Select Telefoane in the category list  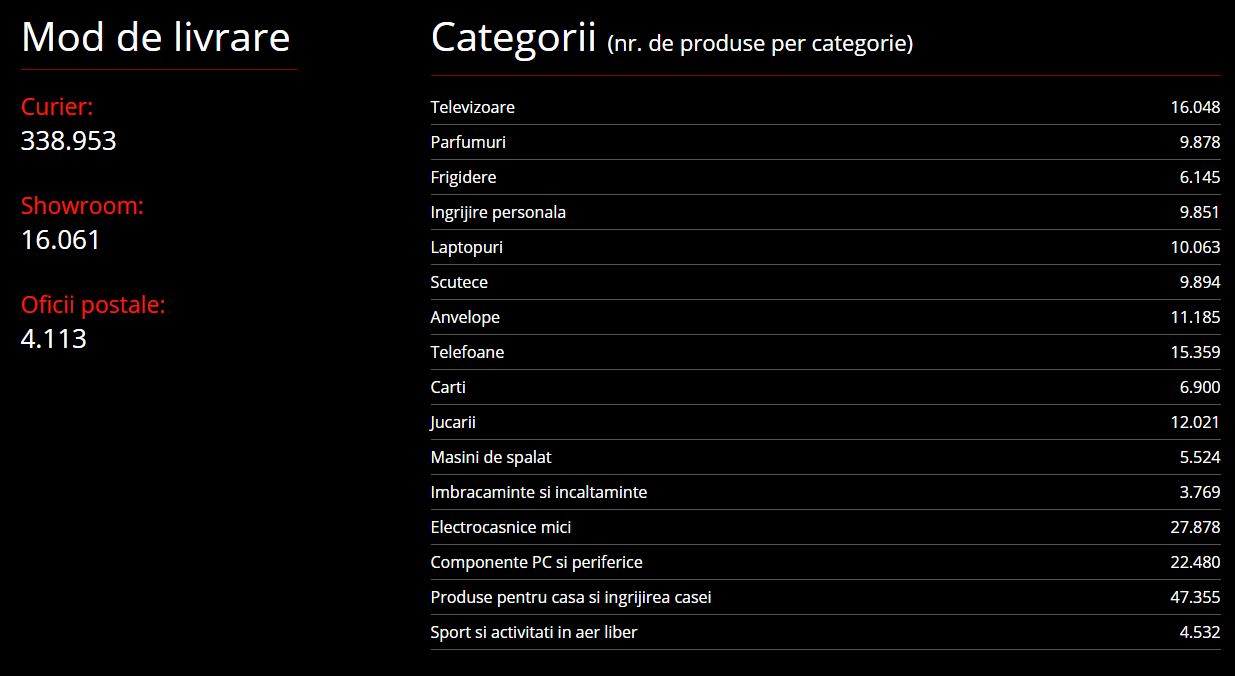pos(825,352)
